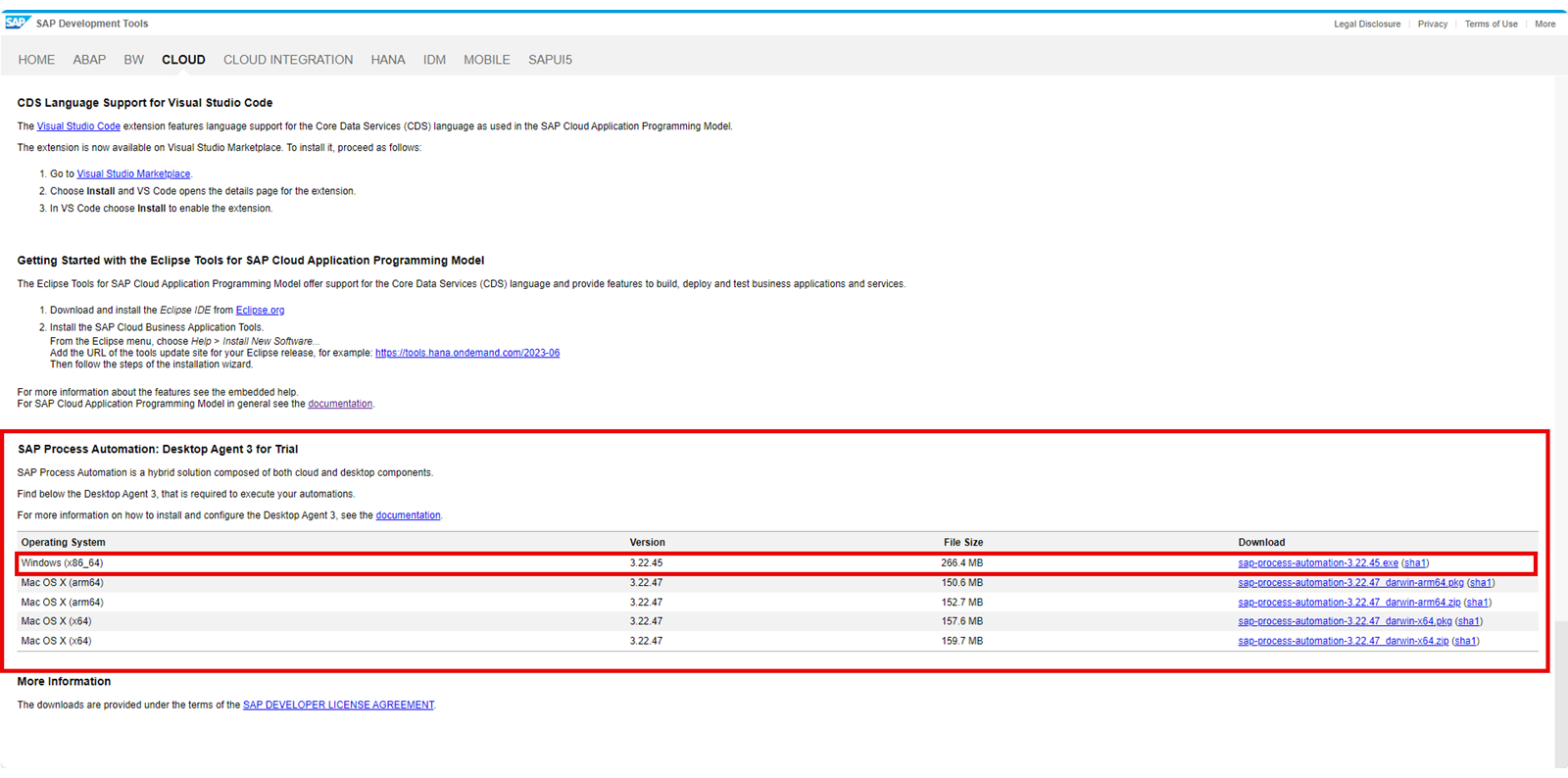
Task: Click the Getting Started with the Eclipse Tools heading
Action: tap(251, 261)
